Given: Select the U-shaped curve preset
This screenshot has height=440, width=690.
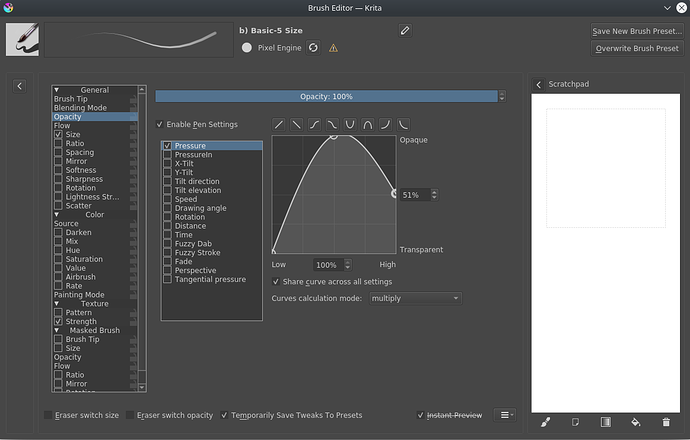Looking at the screenshot, I should (350, 124).
